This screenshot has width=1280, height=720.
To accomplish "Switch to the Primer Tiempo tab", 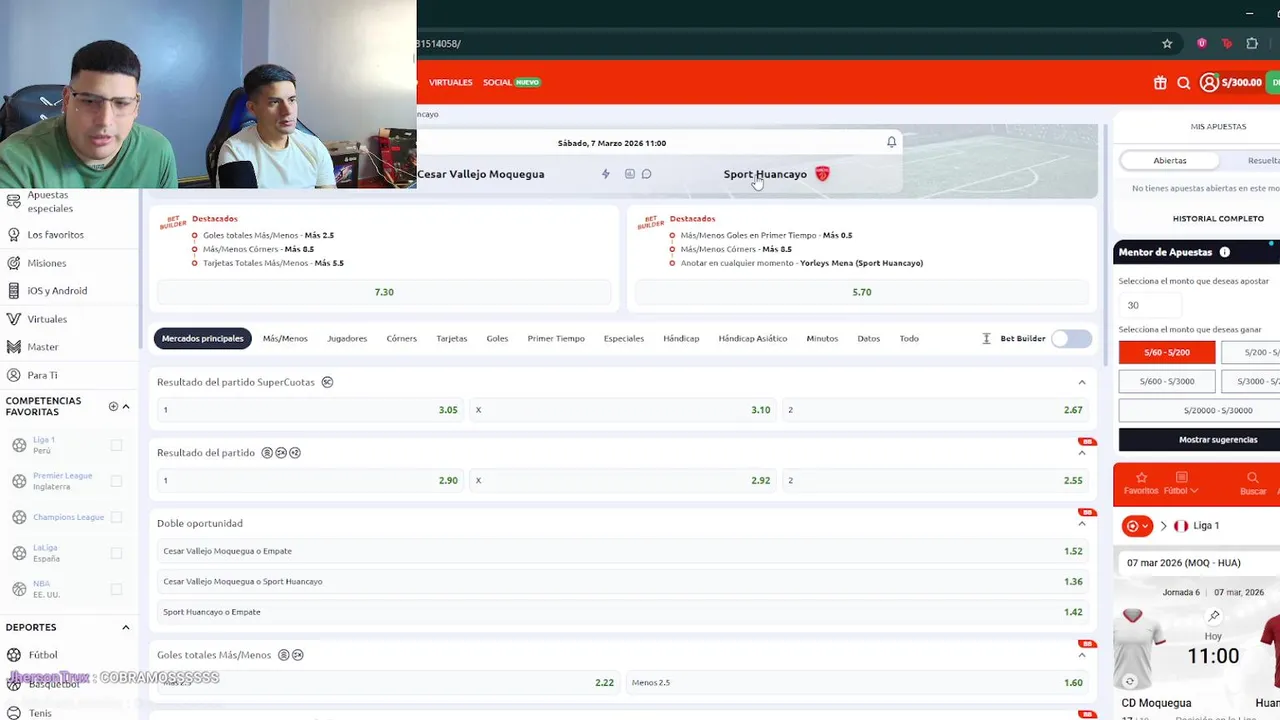I will 556,339.
